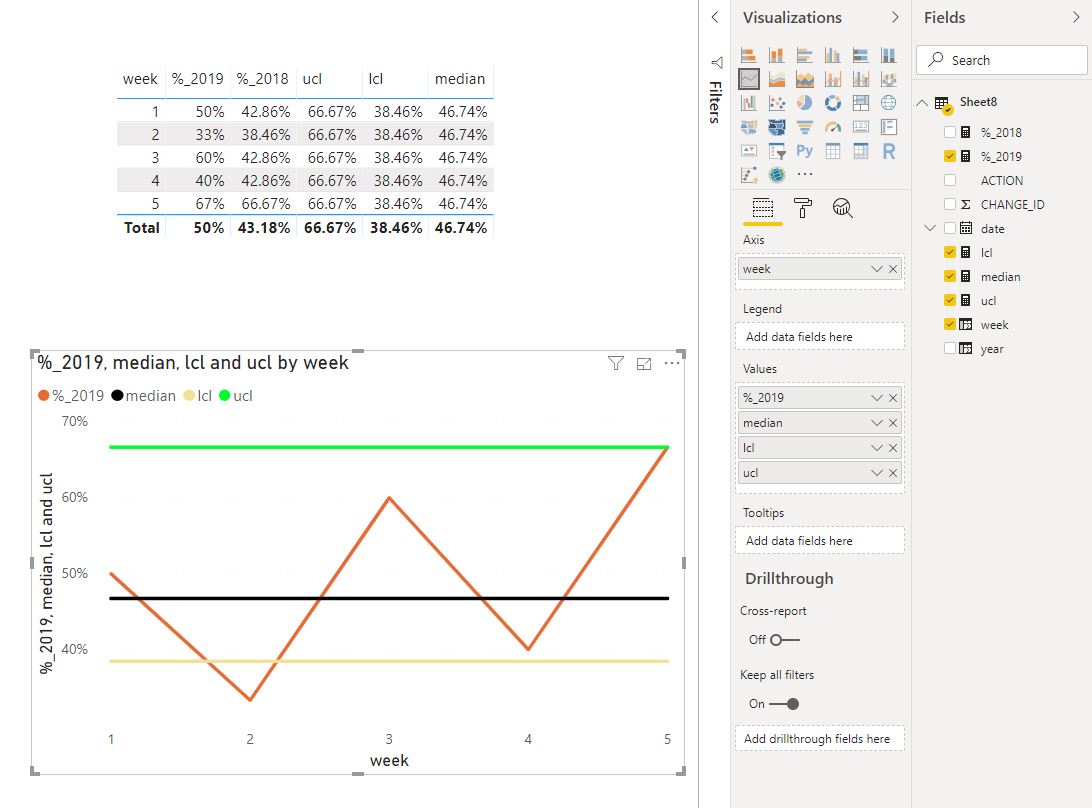The height and width of the screenshot is (808, 1092).
Task: Select the stacked bar chart visual
Action: (749, 55)
